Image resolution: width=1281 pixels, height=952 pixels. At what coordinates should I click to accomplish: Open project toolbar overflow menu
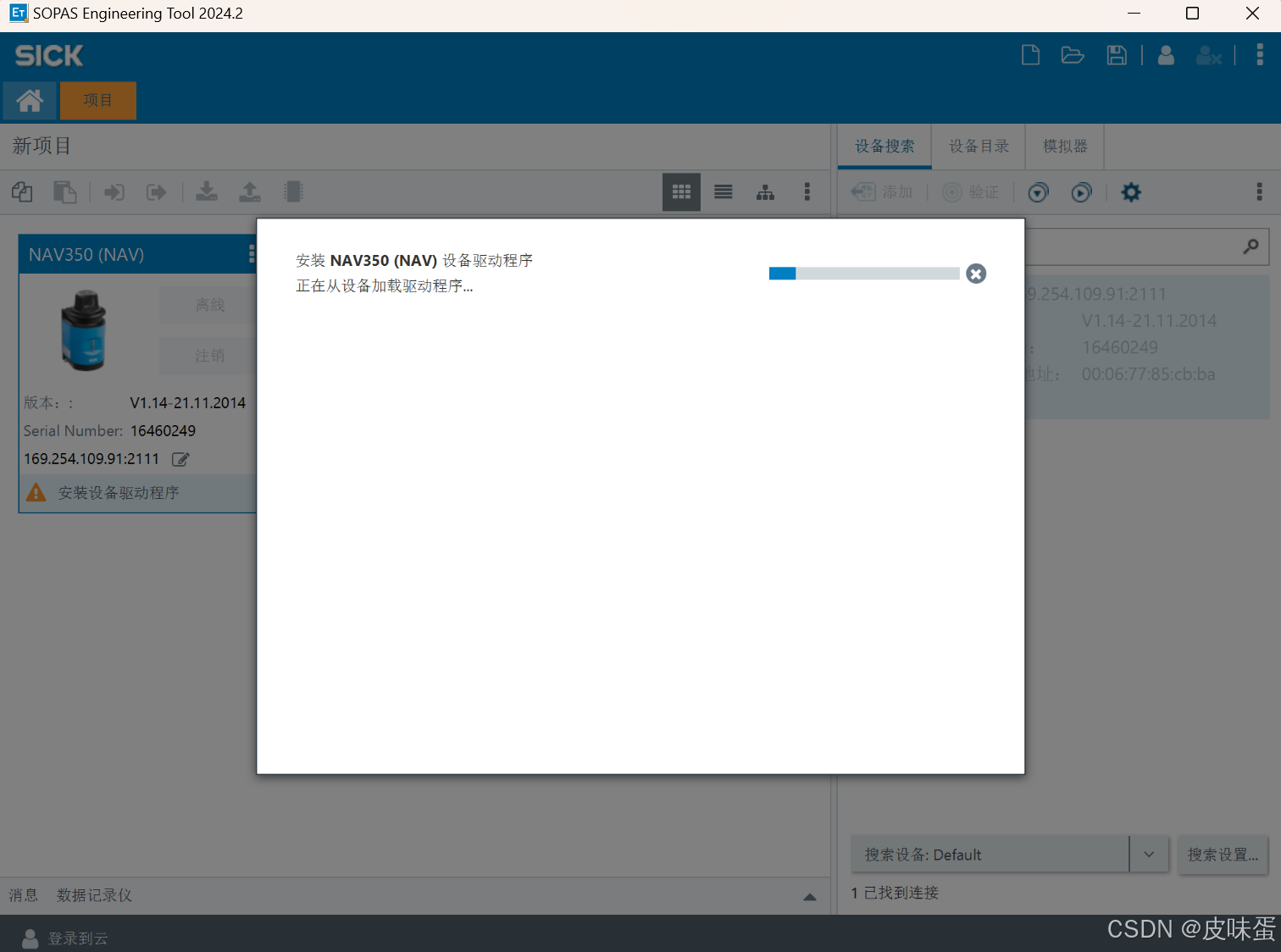coord(807,192)
